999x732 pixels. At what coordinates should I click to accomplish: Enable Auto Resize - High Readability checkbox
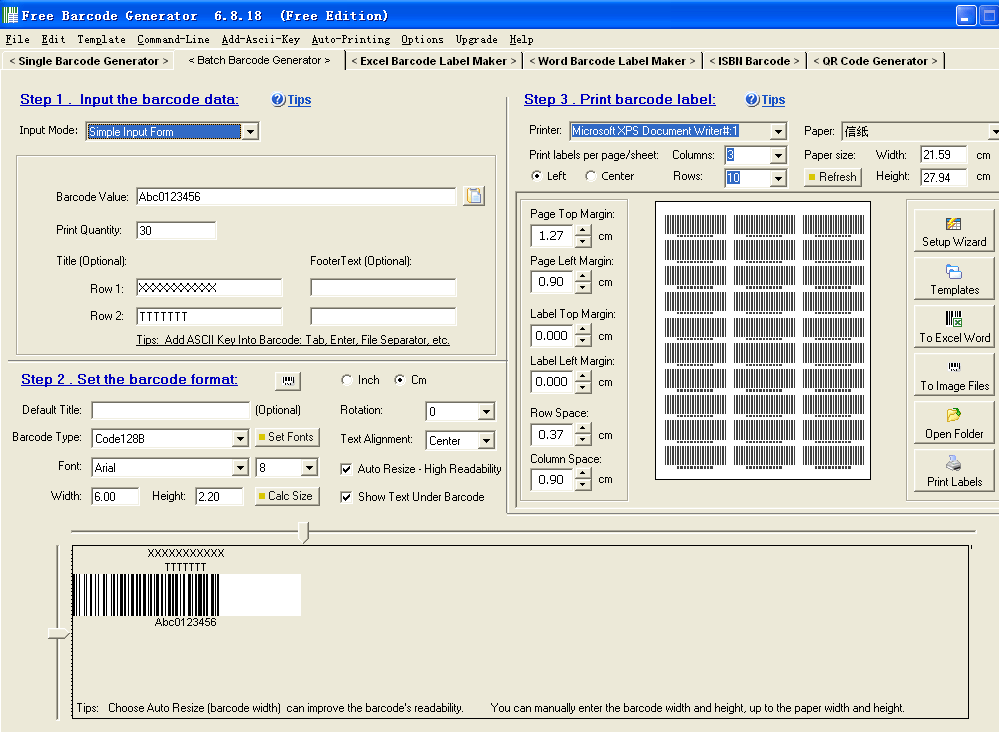click(347, 469)
